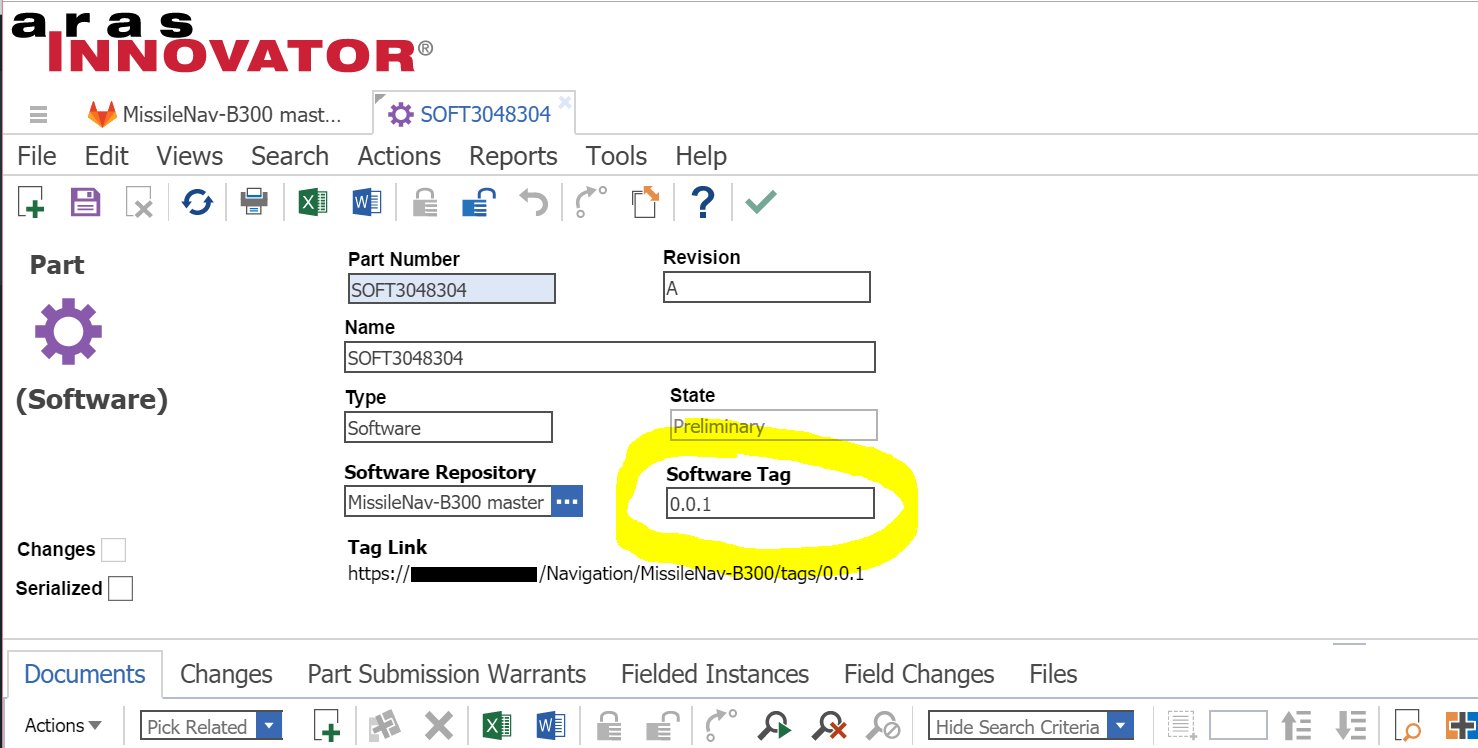Image resolution: width=1478 pixels, height=748 pixels.
Task: Open the Hide Search Criteria dropdown
Action: coord(1121,726)
